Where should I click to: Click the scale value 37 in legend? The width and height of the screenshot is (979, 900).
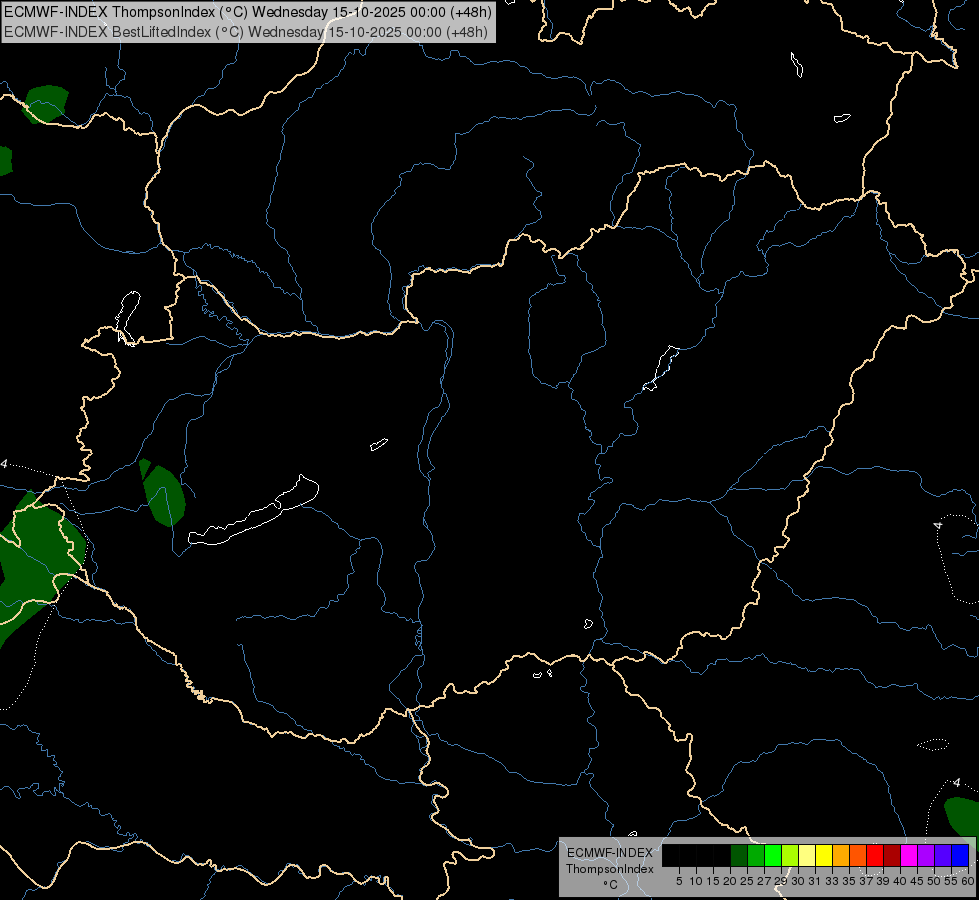coord(866,881)
